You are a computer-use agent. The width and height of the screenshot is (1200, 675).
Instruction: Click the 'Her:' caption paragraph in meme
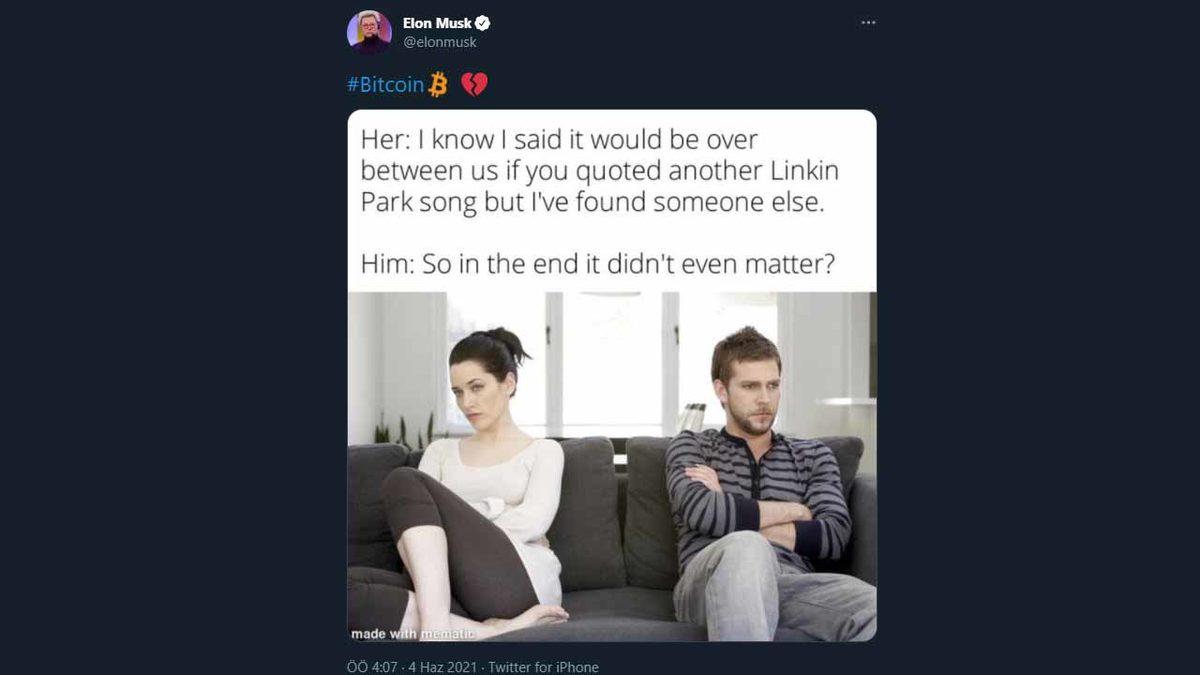coord(600,171)
